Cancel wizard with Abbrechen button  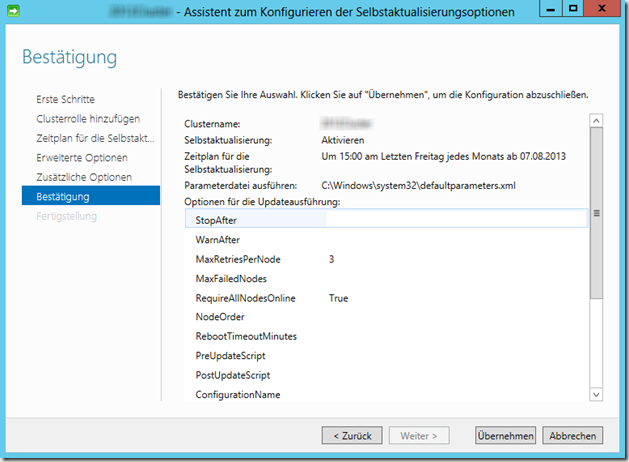click(x=572, y=436)
